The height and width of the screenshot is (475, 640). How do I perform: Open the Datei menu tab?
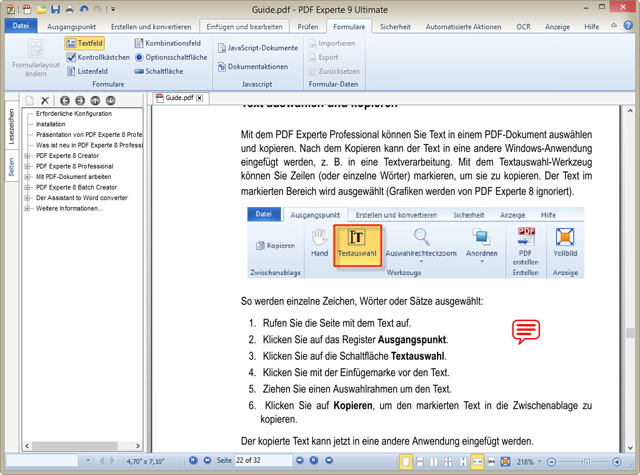(20, 26)
